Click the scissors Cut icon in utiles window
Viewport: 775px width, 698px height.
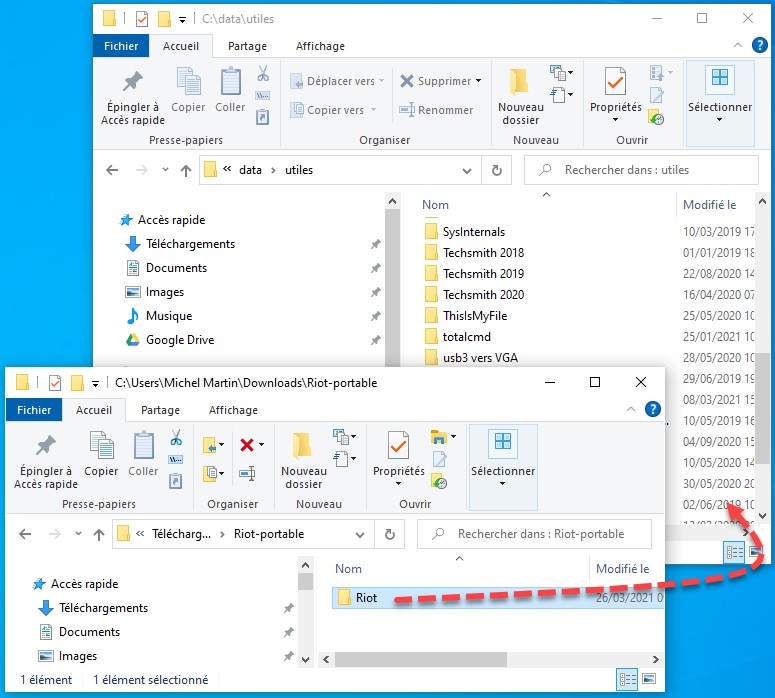[263, 74]
